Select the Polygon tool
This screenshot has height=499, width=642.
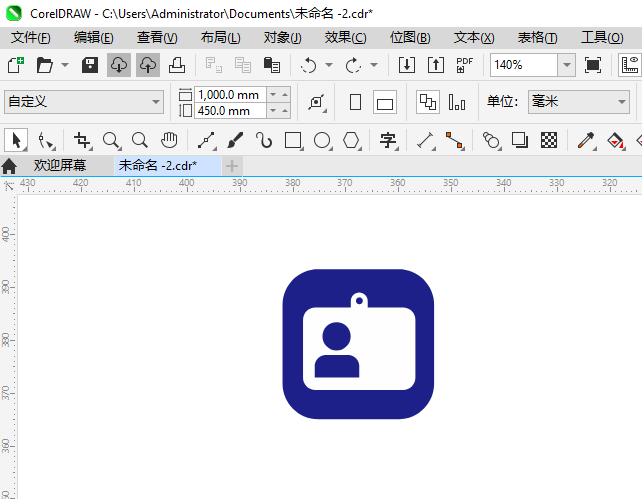(x=352, y=140)
